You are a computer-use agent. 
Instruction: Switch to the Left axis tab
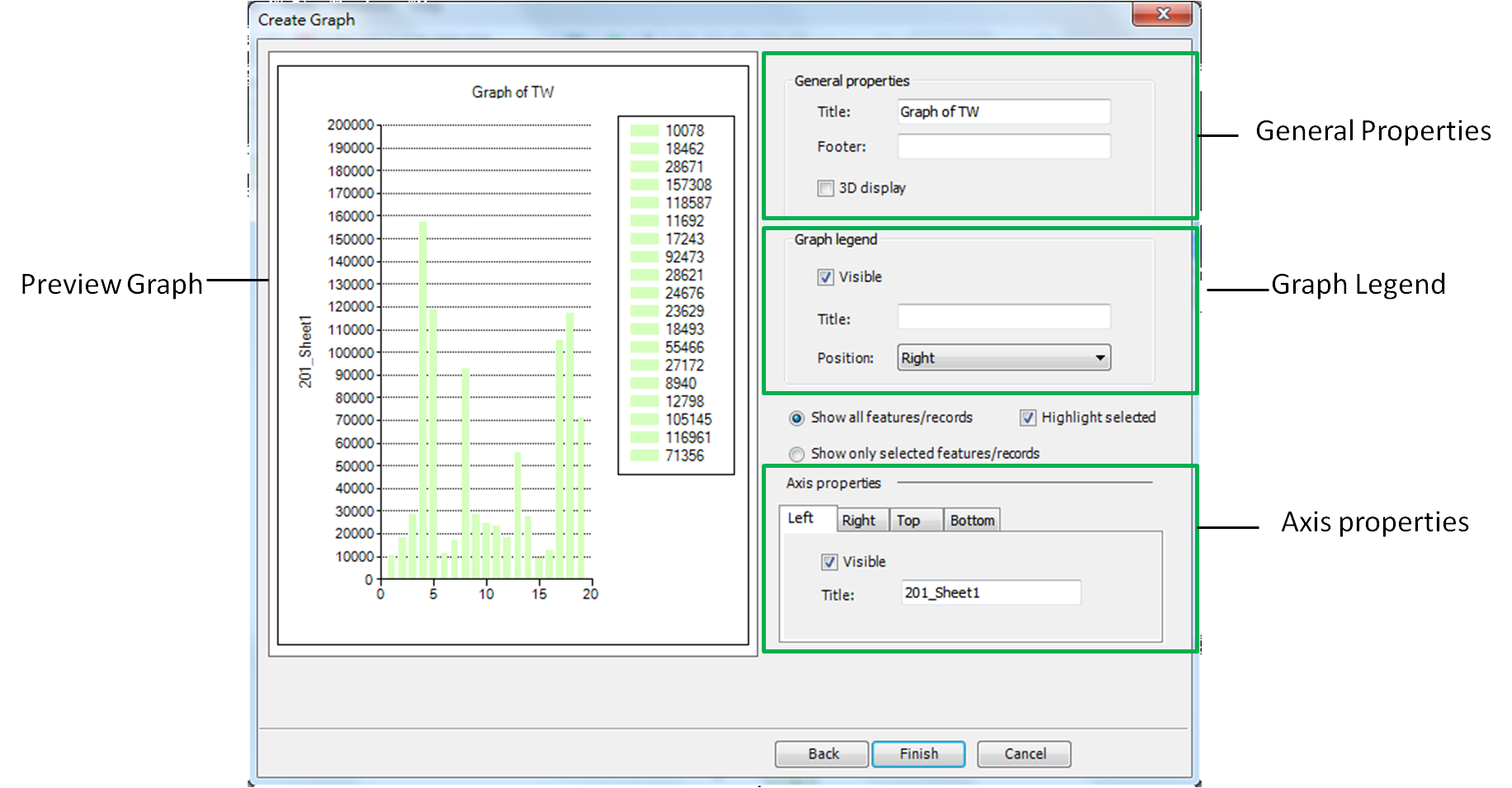tap(800, 518)
